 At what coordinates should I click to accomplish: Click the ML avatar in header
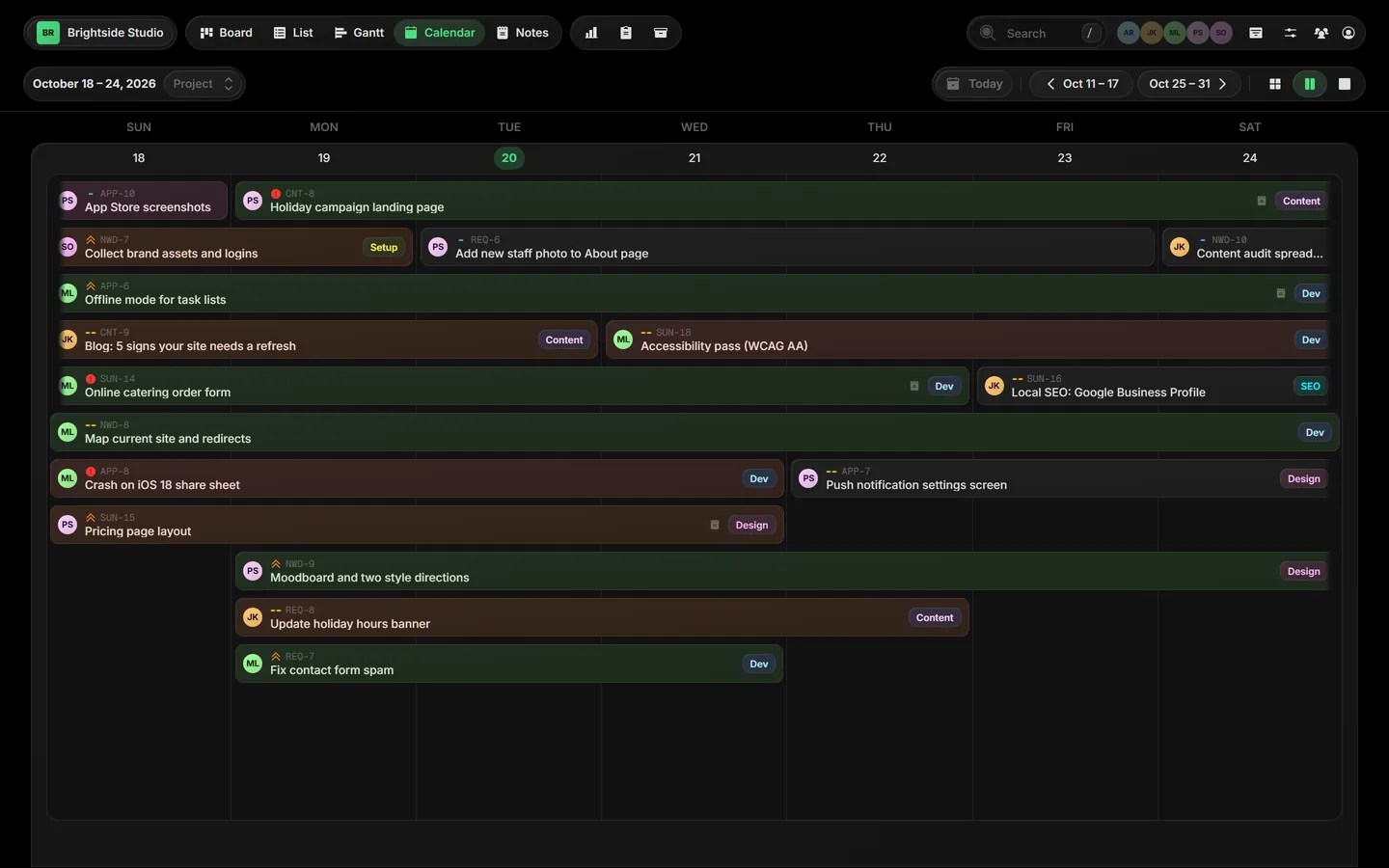coord(1175,33)
